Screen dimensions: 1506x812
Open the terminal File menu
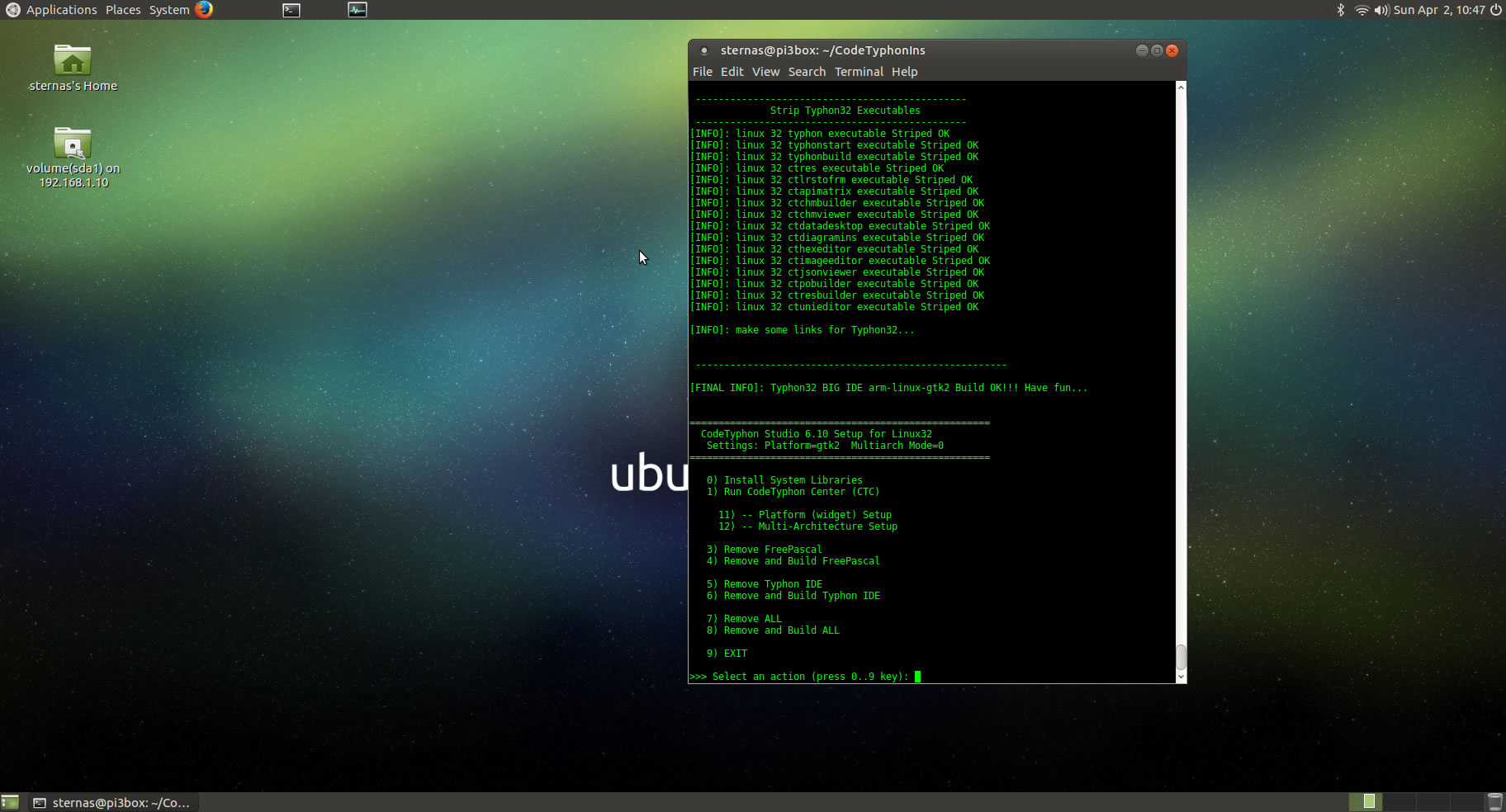tap(703, 72)
